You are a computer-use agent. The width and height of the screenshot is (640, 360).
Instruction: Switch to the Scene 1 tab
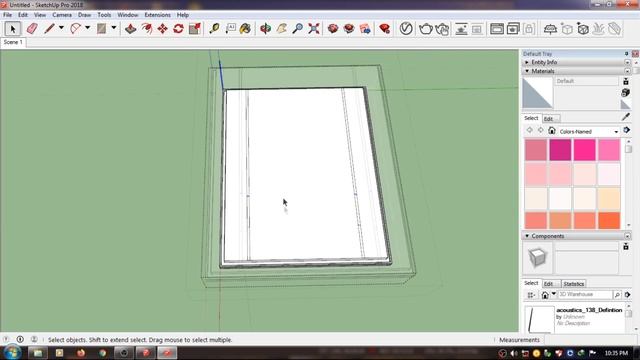click(13, 42)
